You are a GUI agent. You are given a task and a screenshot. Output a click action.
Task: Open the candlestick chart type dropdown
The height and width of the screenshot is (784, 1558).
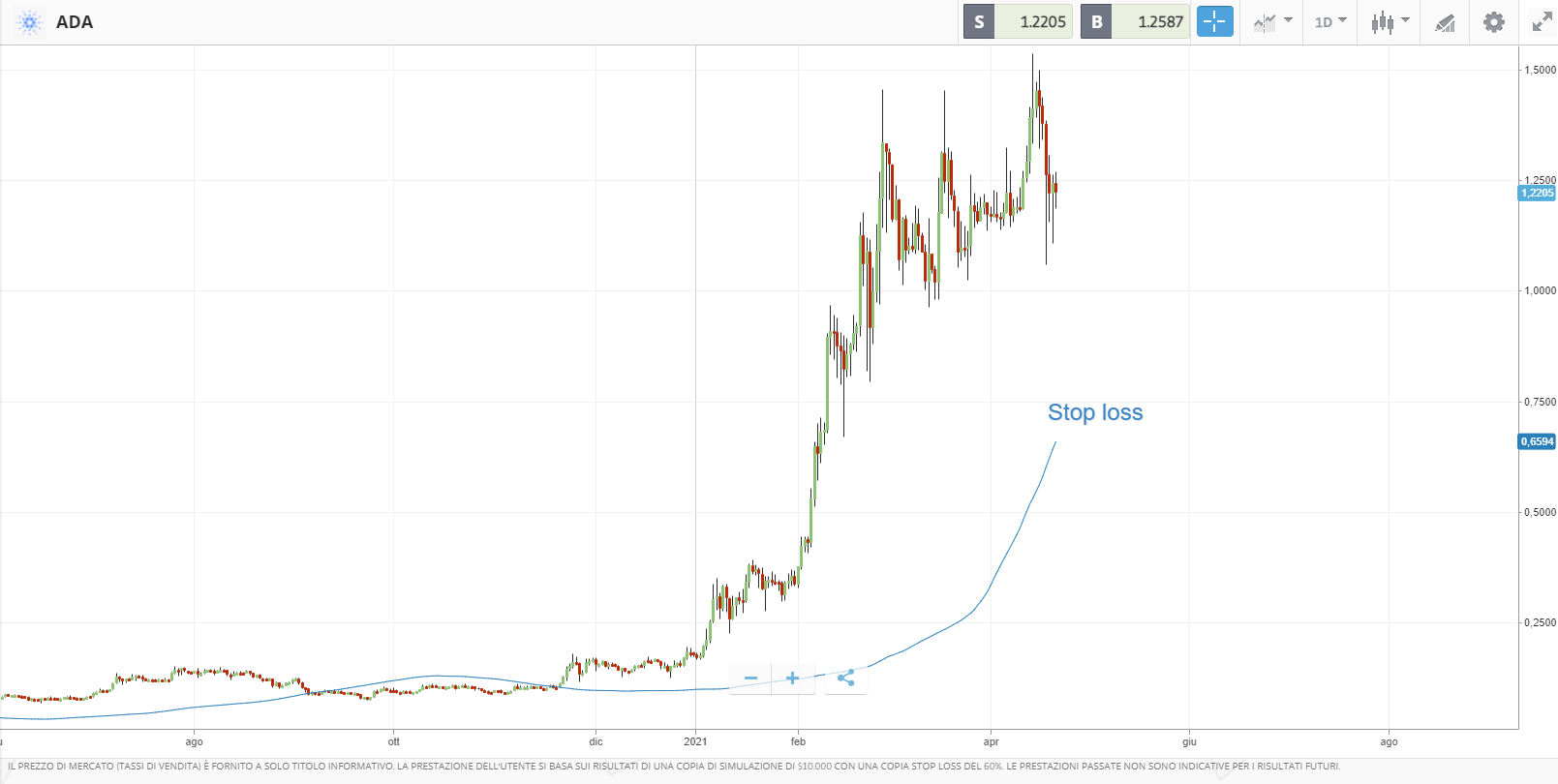coord(1390,21)
